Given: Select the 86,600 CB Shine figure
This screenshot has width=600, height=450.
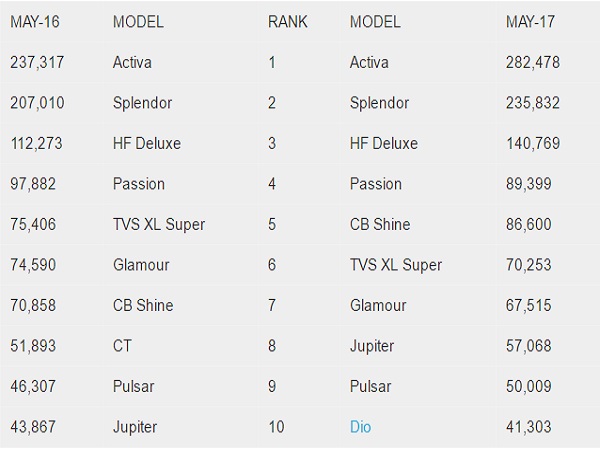Looking at the screenshot, I should pyautogui.click(x=529, y=224).
